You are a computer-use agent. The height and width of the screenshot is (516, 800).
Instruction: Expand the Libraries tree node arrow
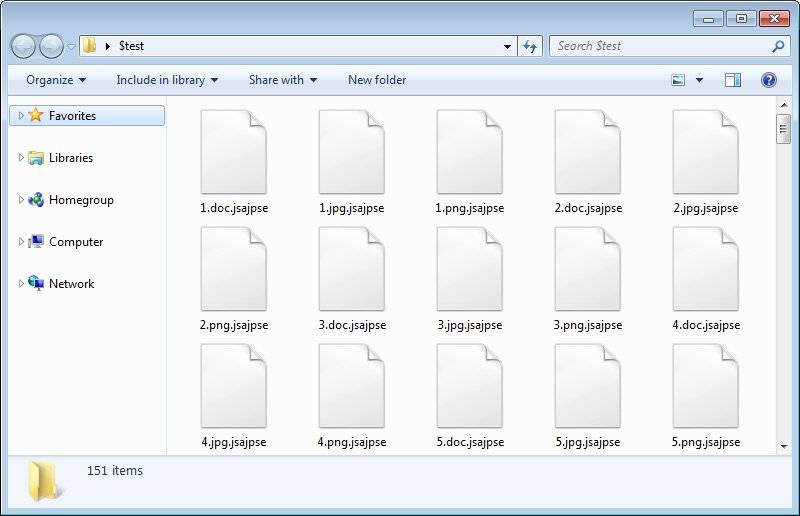pyautogui.click(x=21, y=158)
